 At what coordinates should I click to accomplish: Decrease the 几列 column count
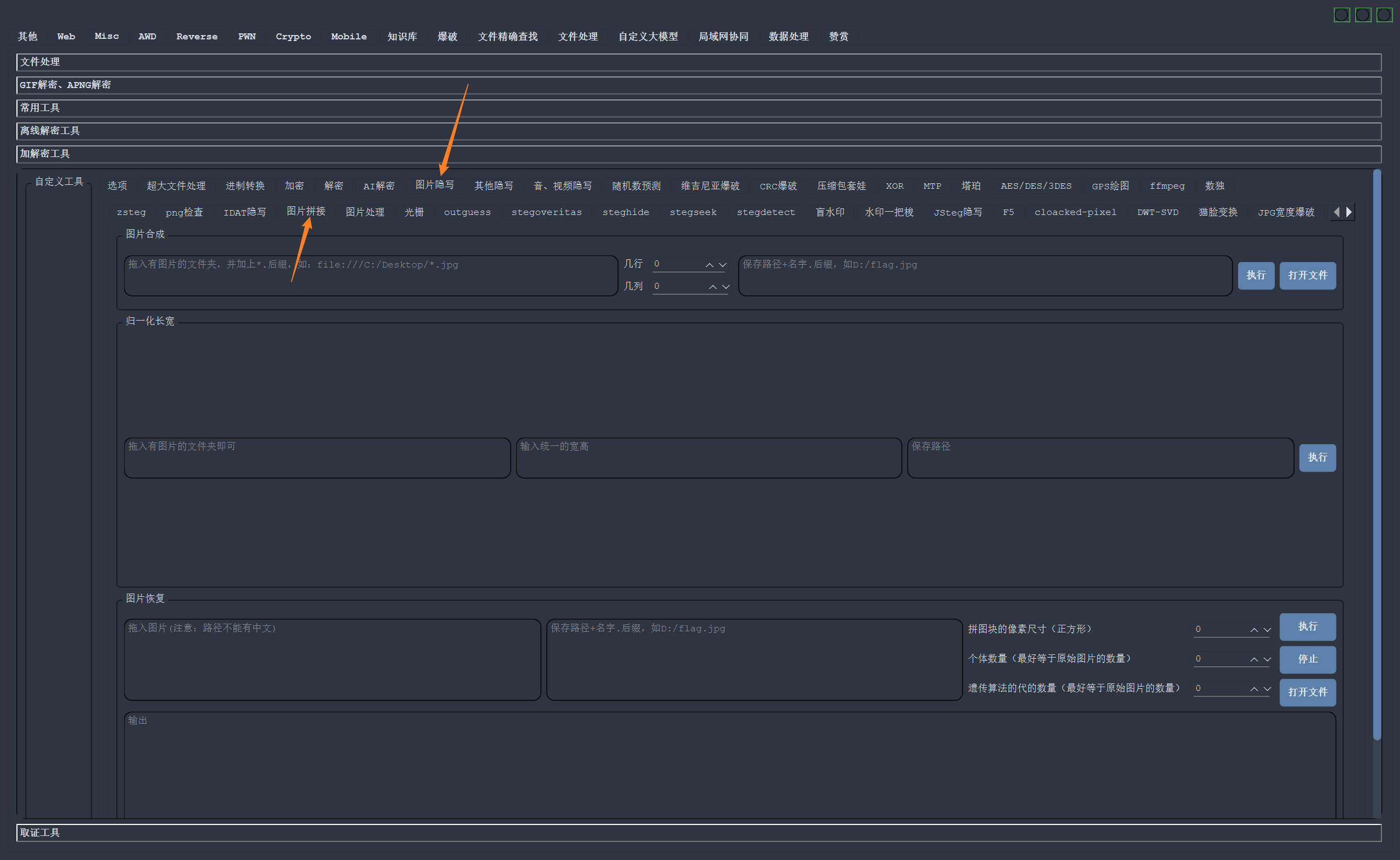coord(726,287)
